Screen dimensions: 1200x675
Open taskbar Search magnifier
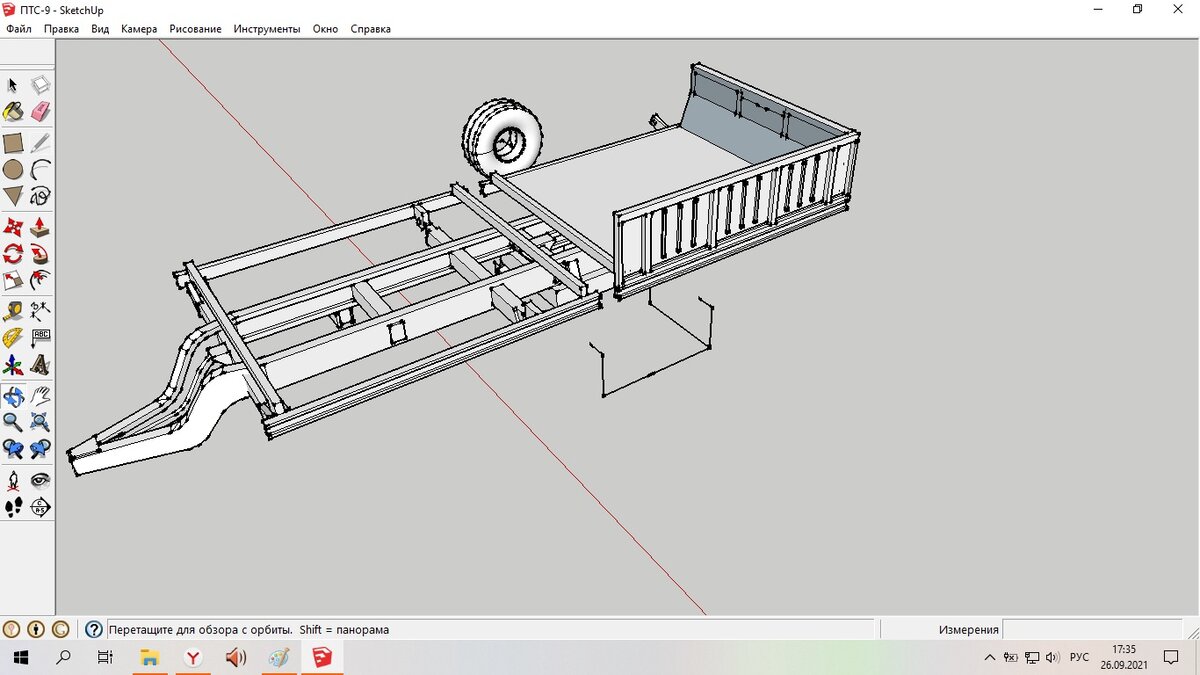(63, 658)
